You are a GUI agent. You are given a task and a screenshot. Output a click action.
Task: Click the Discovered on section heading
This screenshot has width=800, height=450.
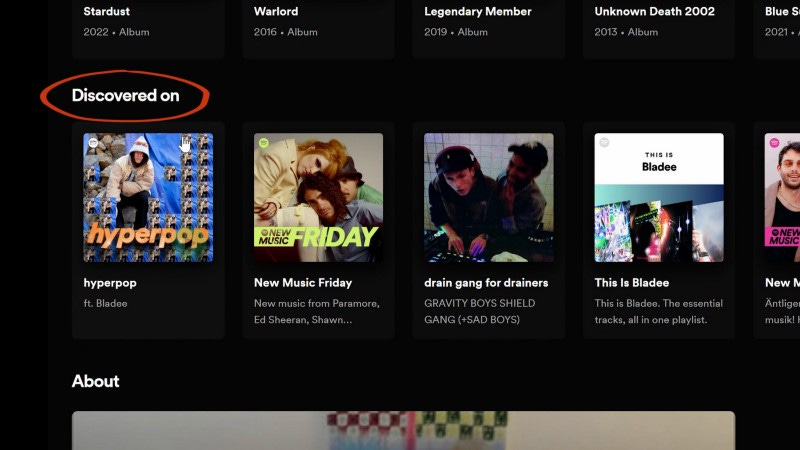click(126, 95)
